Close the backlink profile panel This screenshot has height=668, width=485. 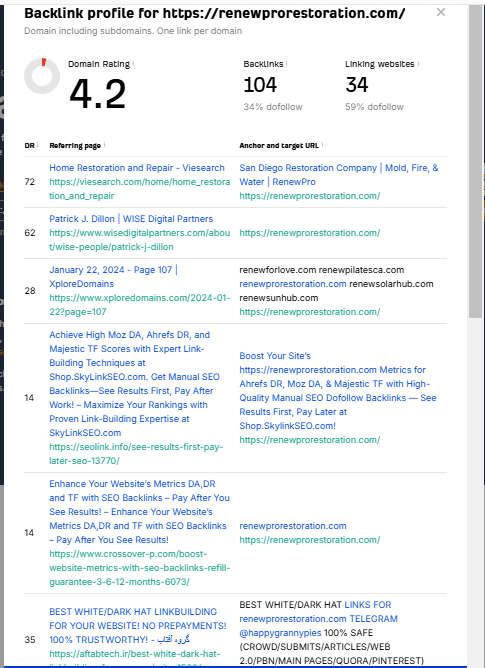point(441,12)
